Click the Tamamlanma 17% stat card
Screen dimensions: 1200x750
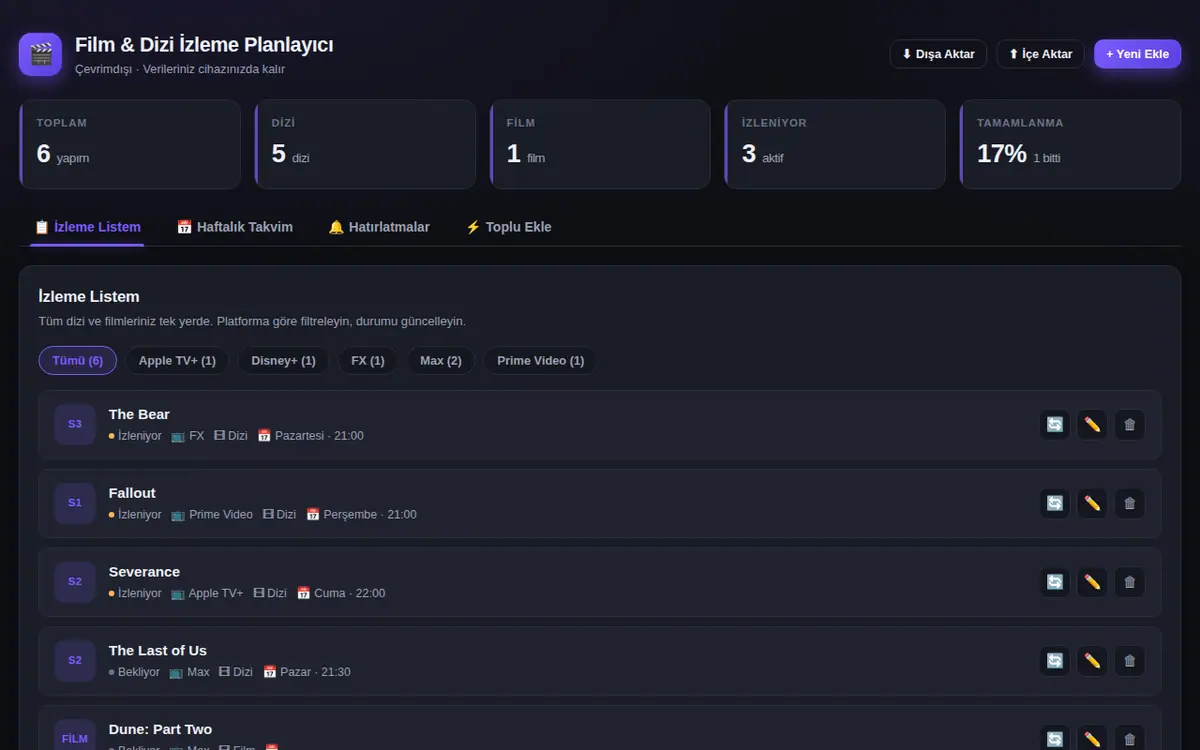coord(1070,144)
